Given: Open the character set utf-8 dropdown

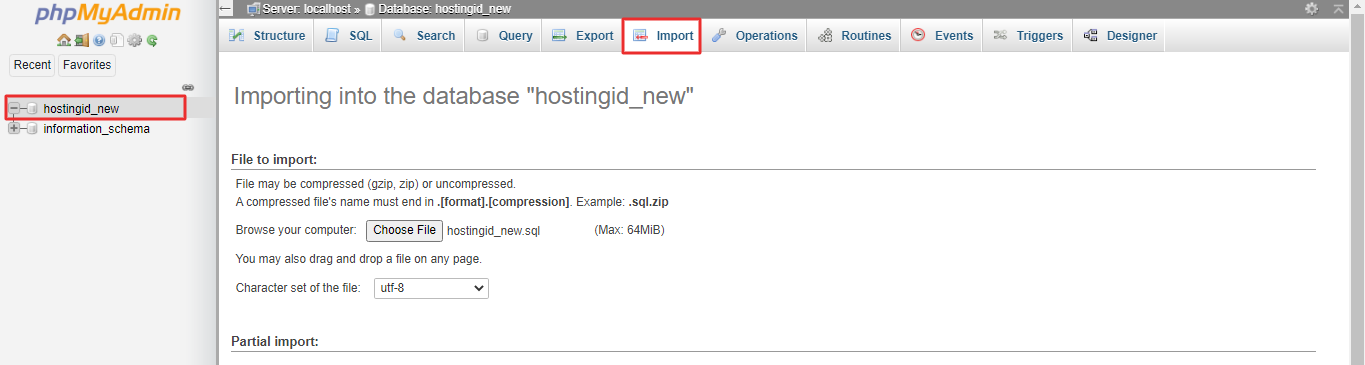Looking at the screenshot, I should click(x=431, y=288).
